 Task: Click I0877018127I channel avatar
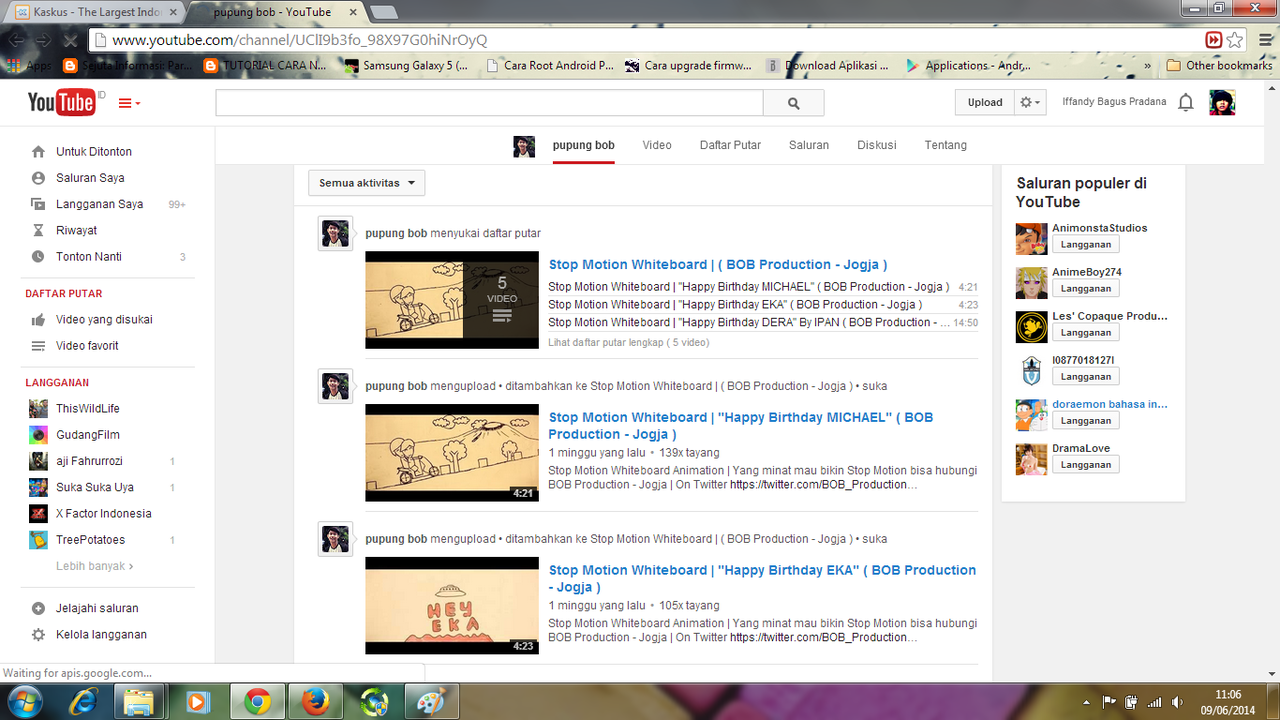click(1032, 370)
